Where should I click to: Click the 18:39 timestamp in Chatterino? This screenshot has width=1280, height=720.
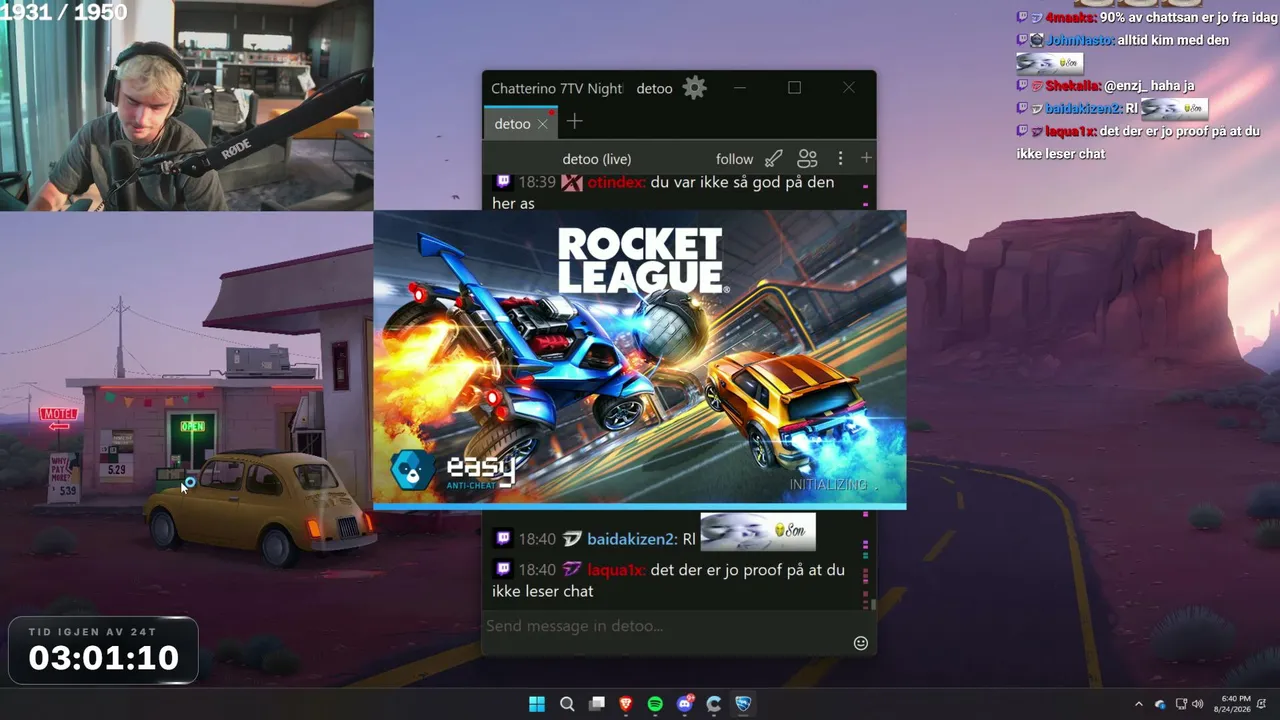(537, 182)
